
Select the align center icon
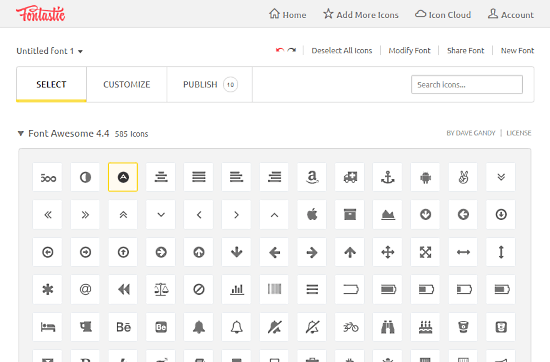(161, 177)
